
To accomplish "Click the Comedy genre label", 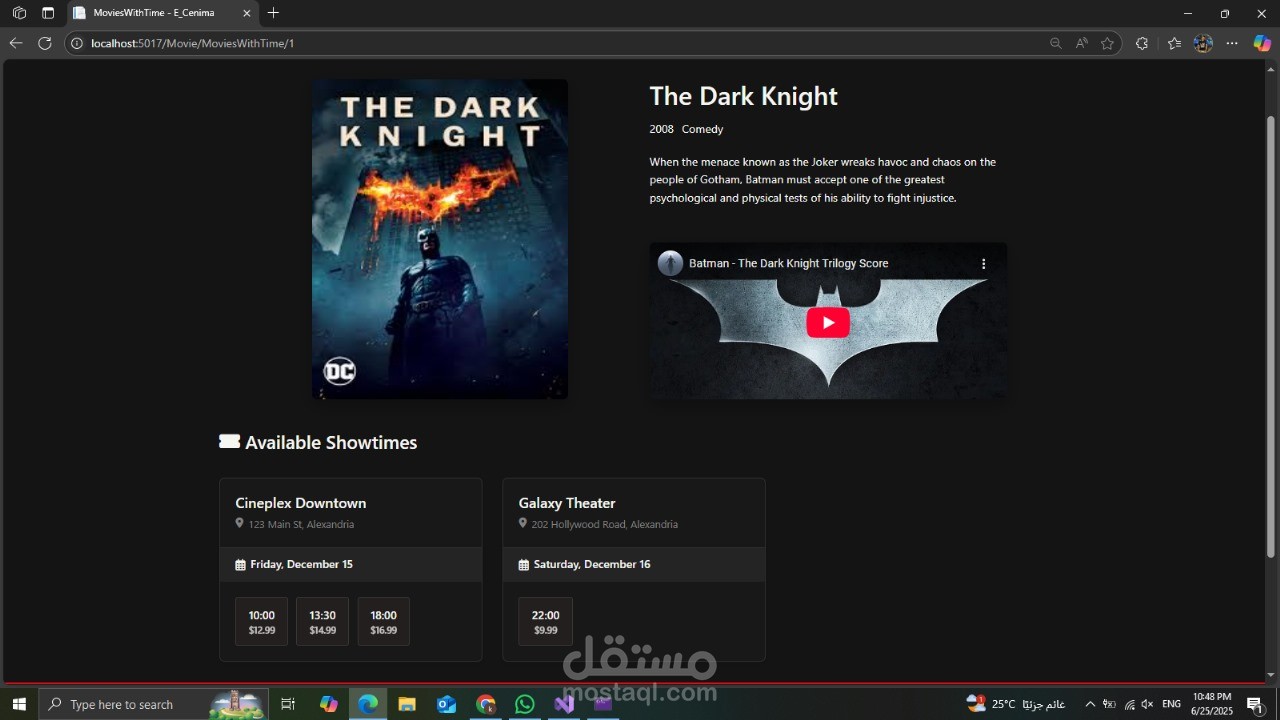I will [702, 129].
